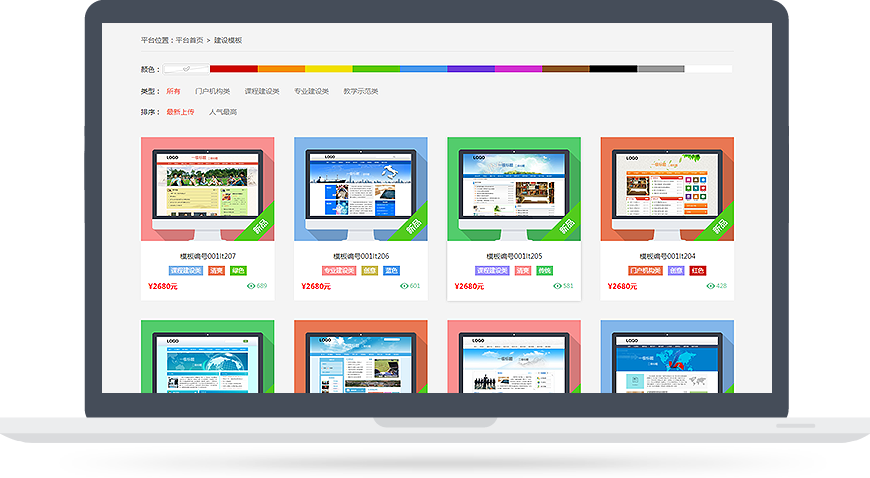Select the red color swatch filter

tap(234, 69)
